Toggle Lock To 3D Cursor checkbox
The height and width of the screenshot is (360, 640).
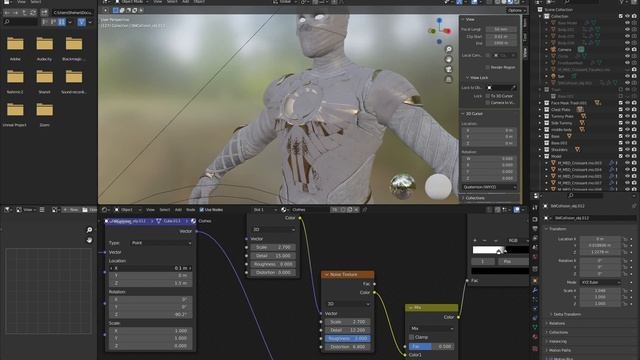pos(487,96)
